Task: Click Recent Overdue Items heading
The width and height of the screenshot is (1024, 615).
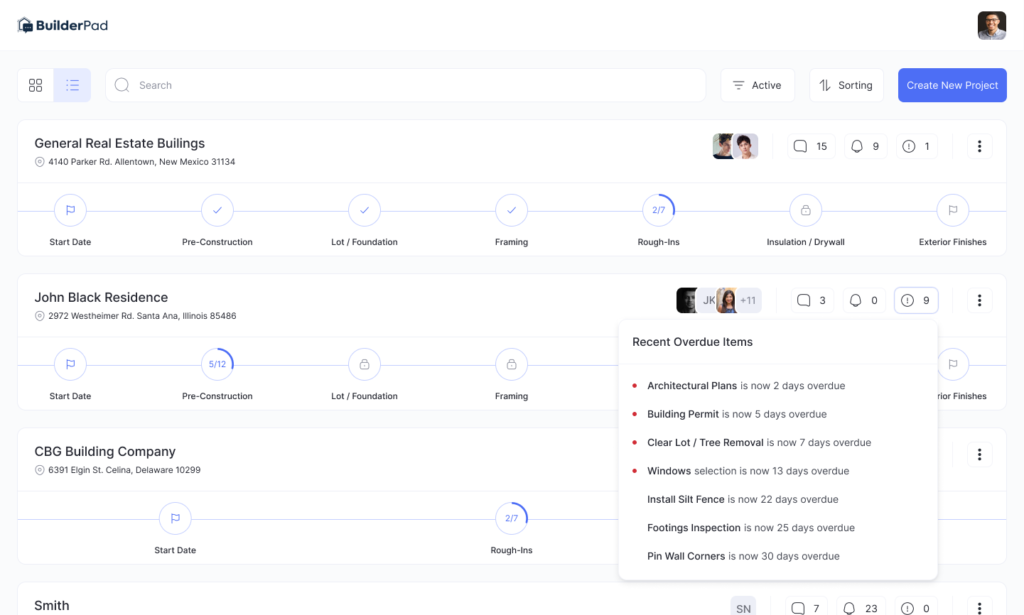Action: (692, 342)
